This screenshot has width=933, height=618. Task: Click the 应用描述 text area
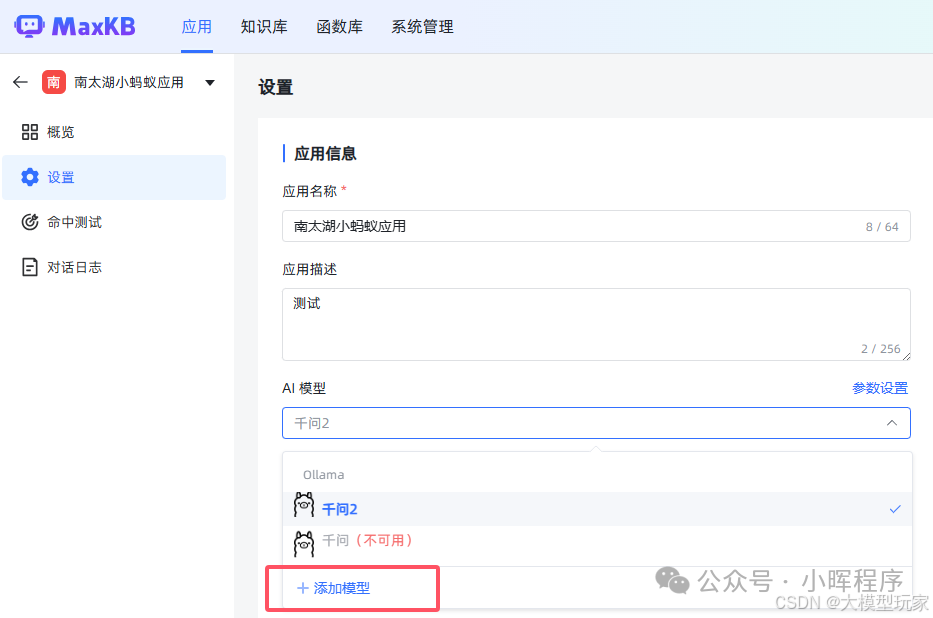click(596, 324)
